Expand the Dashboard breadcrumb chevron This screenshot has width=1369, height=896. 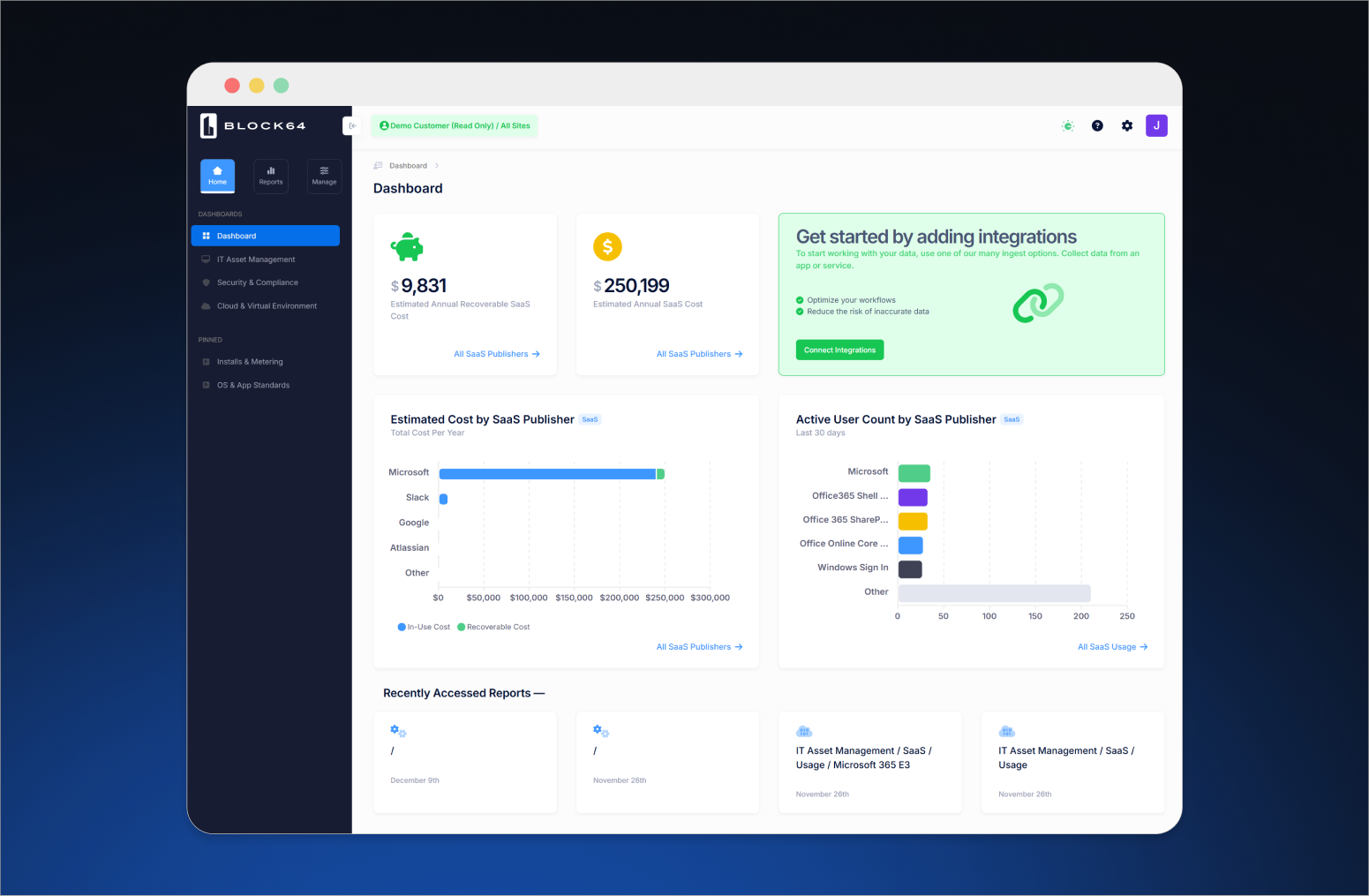(436, 165)
